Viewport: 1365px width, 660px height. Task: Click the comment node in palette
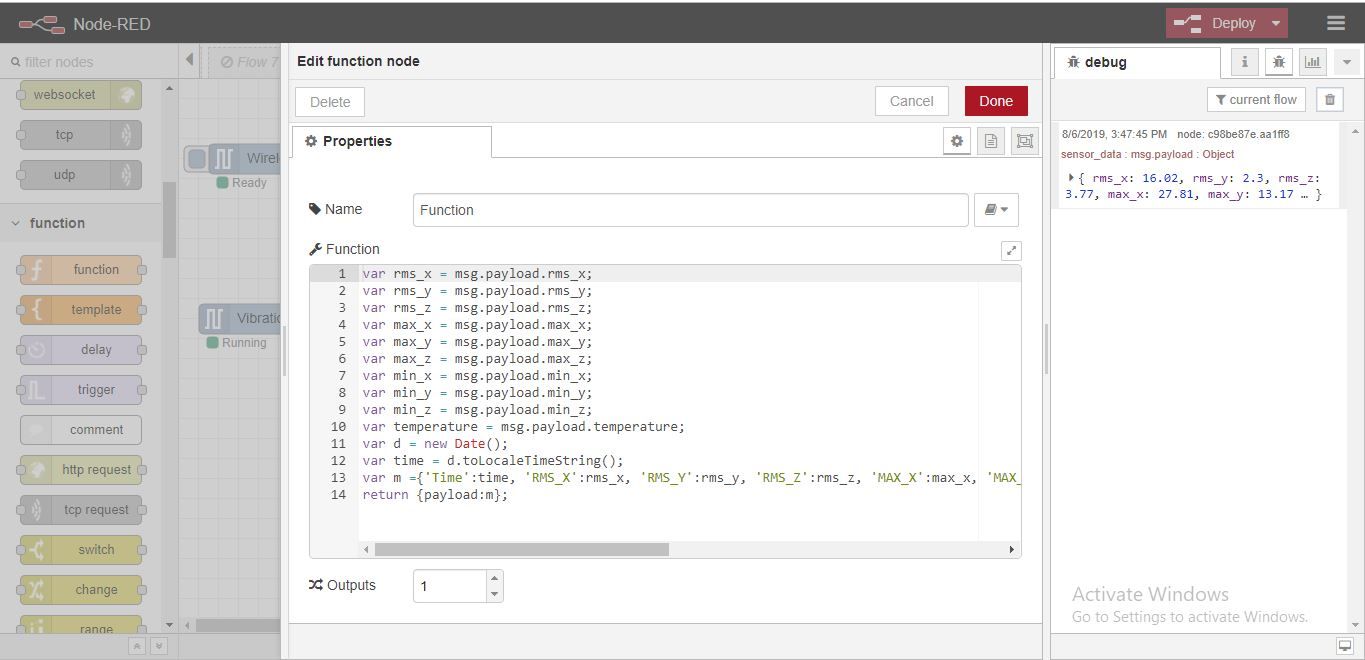point(81,430)
